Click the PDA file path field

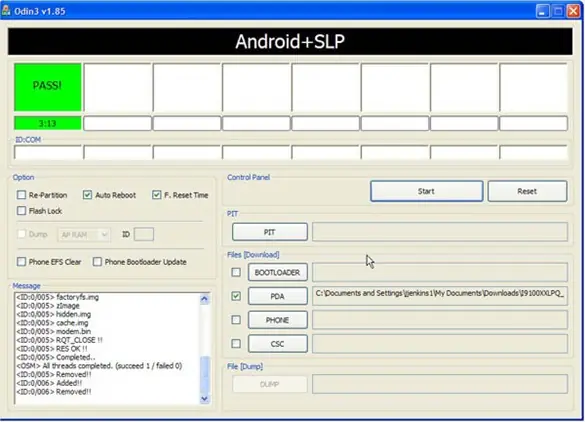coord(440,296)
